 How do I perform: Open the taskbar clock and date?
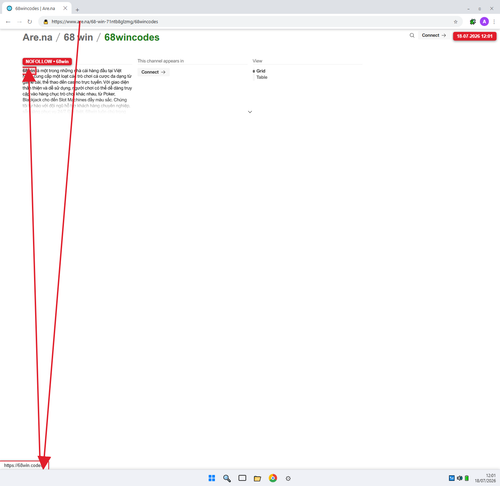(485, 478)
